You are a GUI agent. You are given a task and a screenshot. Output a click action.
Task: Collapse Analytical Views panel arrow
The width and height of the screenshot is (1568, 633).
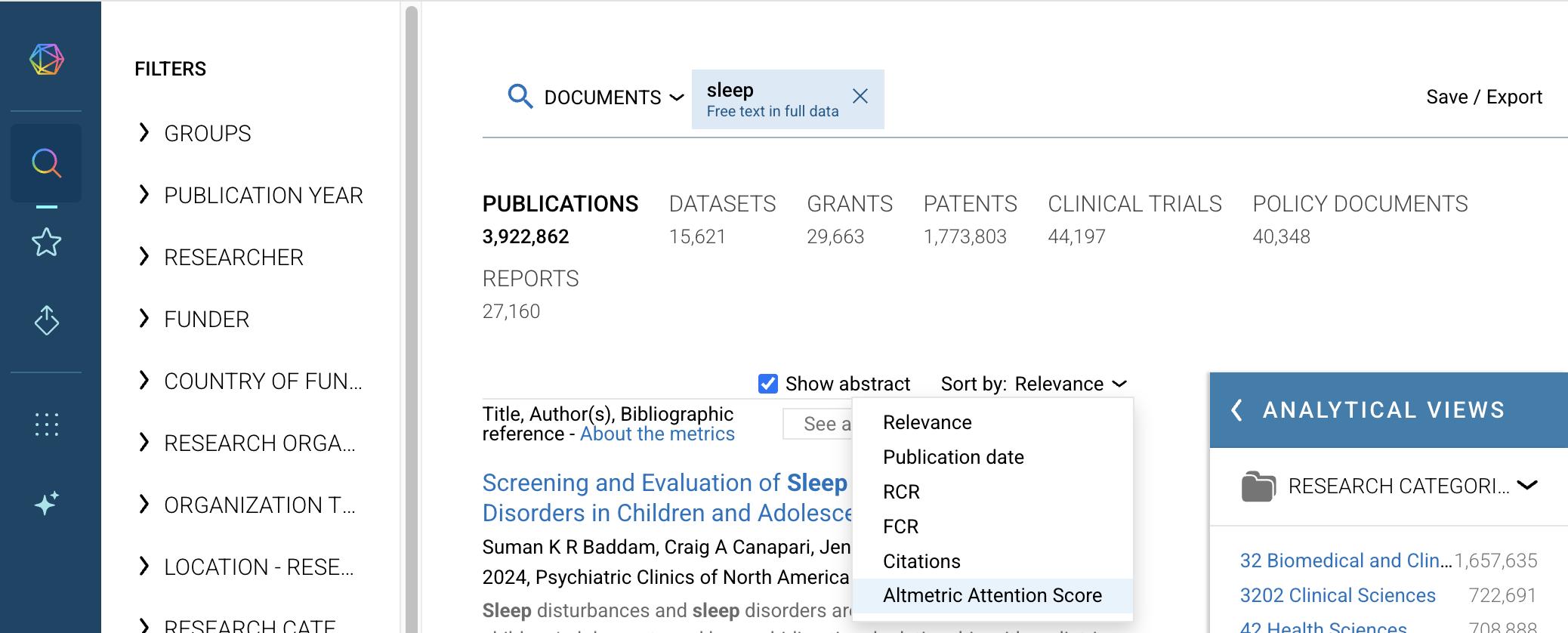click(x=1236, y=410)
